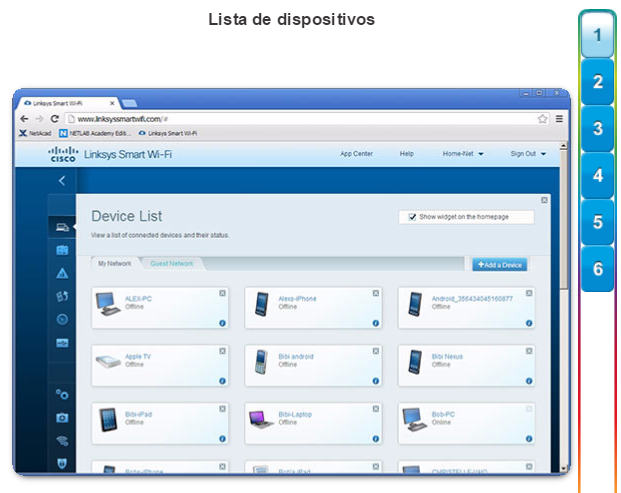Go to slide 2 button
621x493 pixels.
[598, 82]
